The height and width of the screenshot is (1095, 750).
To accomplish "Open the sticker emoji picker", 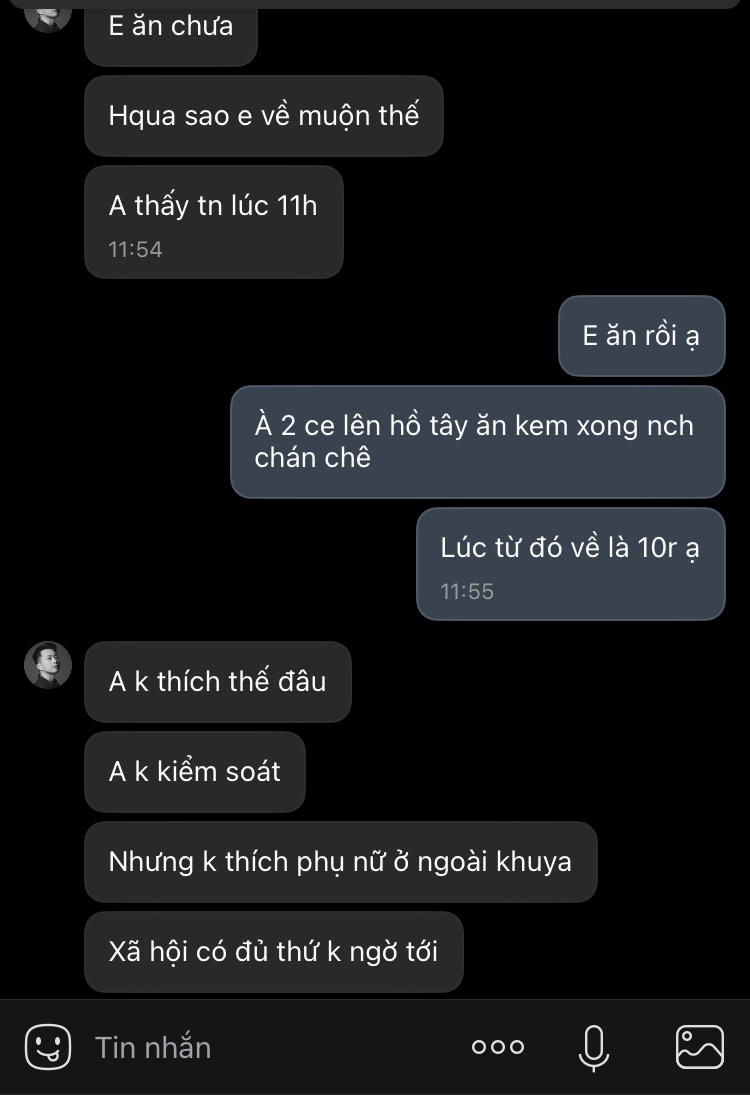I will tap(48, 1047).
